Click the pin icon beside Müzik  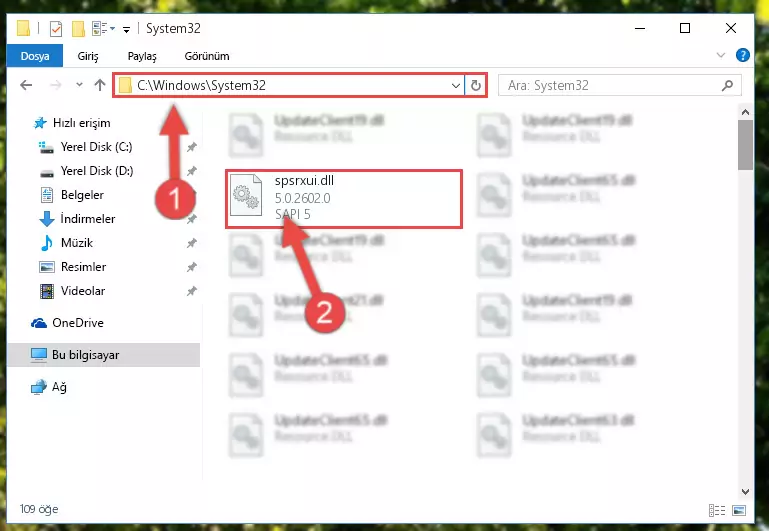pyautogui.click(x=192, y=243)
